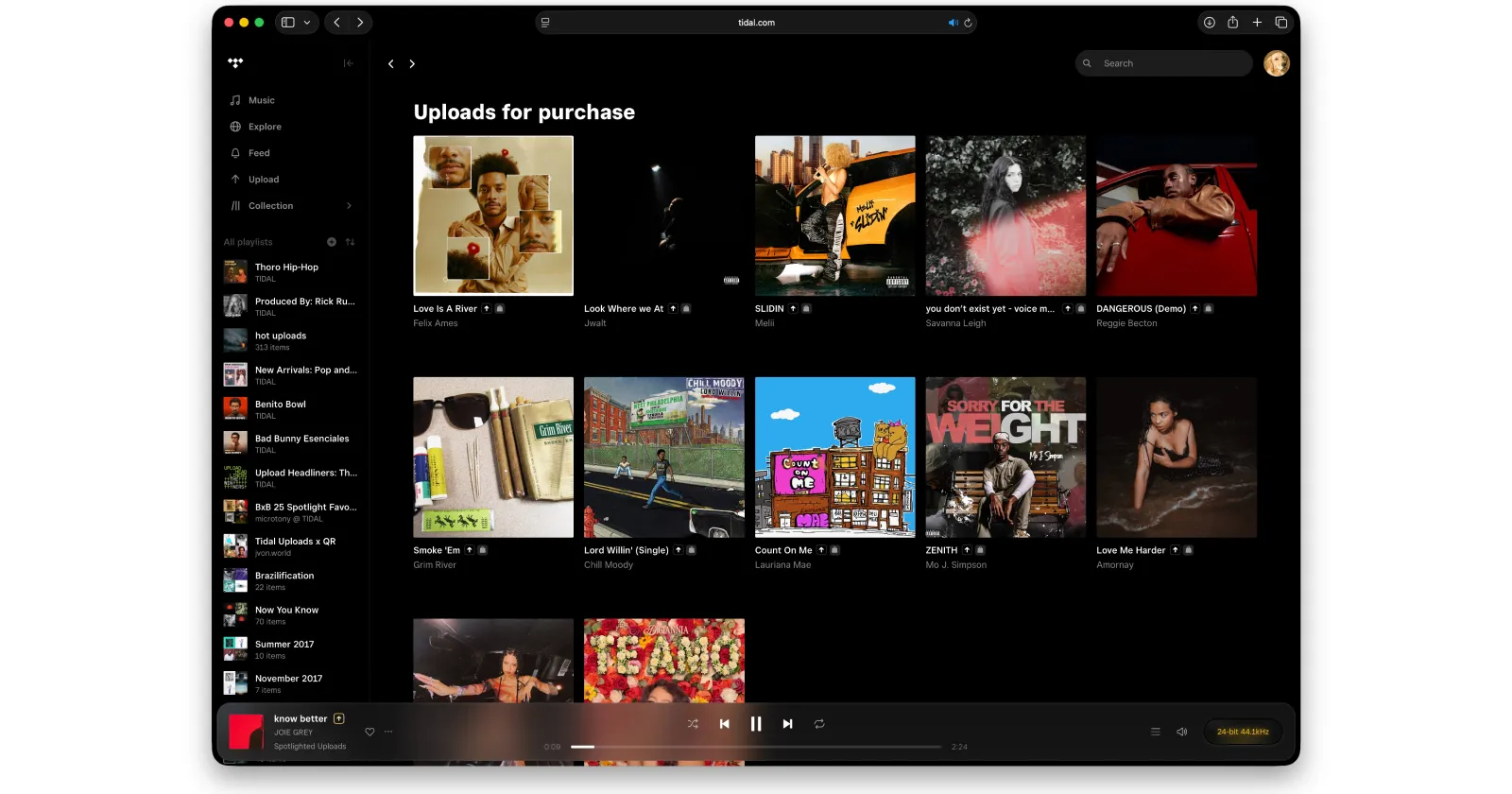Click Safari's forward navigation button

tap(360, 23)
